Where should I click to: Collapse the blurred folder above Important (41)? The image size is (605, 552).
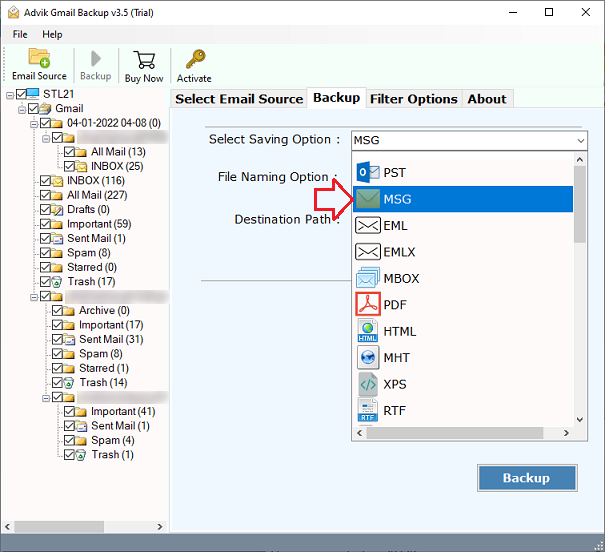click(46, 398)
